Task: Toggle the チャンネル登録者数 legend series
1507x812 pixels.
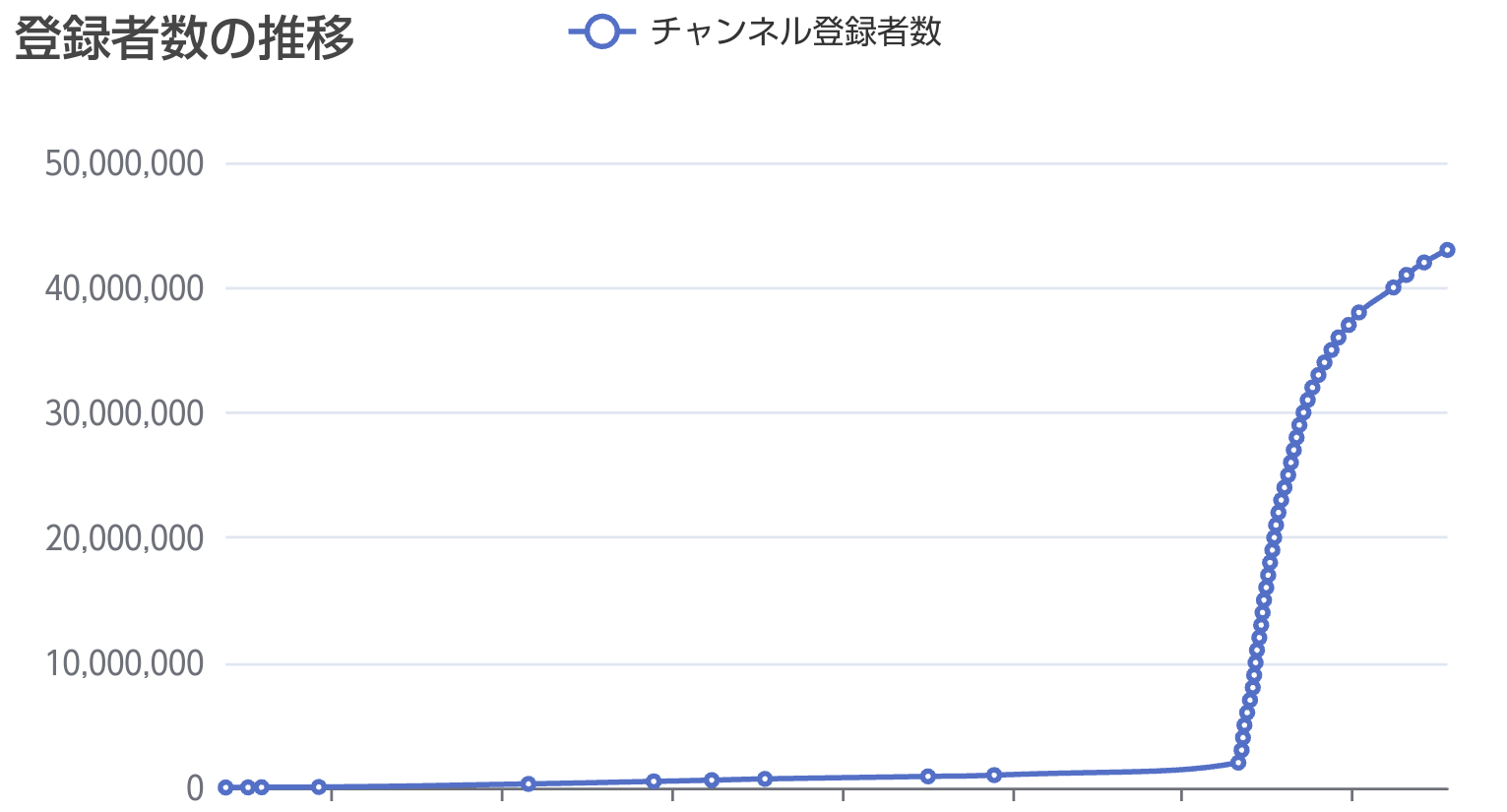Action: [795, 32]
